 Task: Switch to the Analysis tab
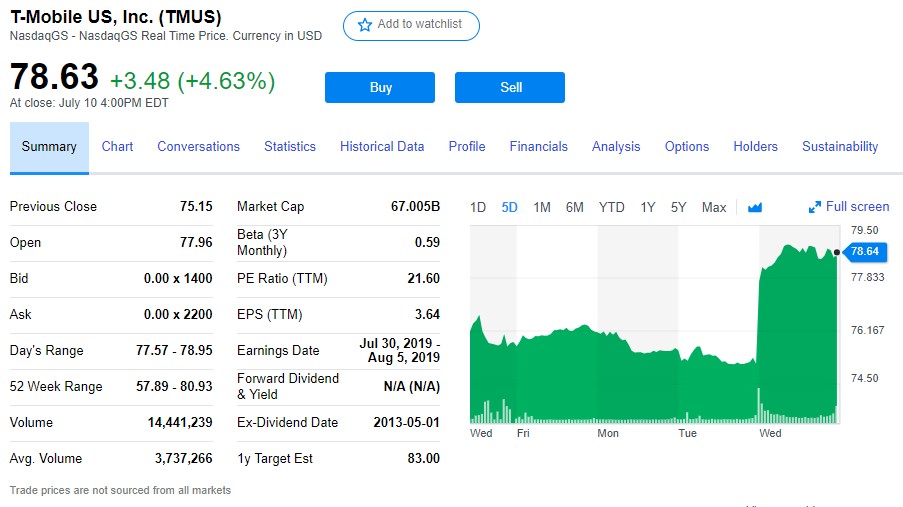[616, 146]
